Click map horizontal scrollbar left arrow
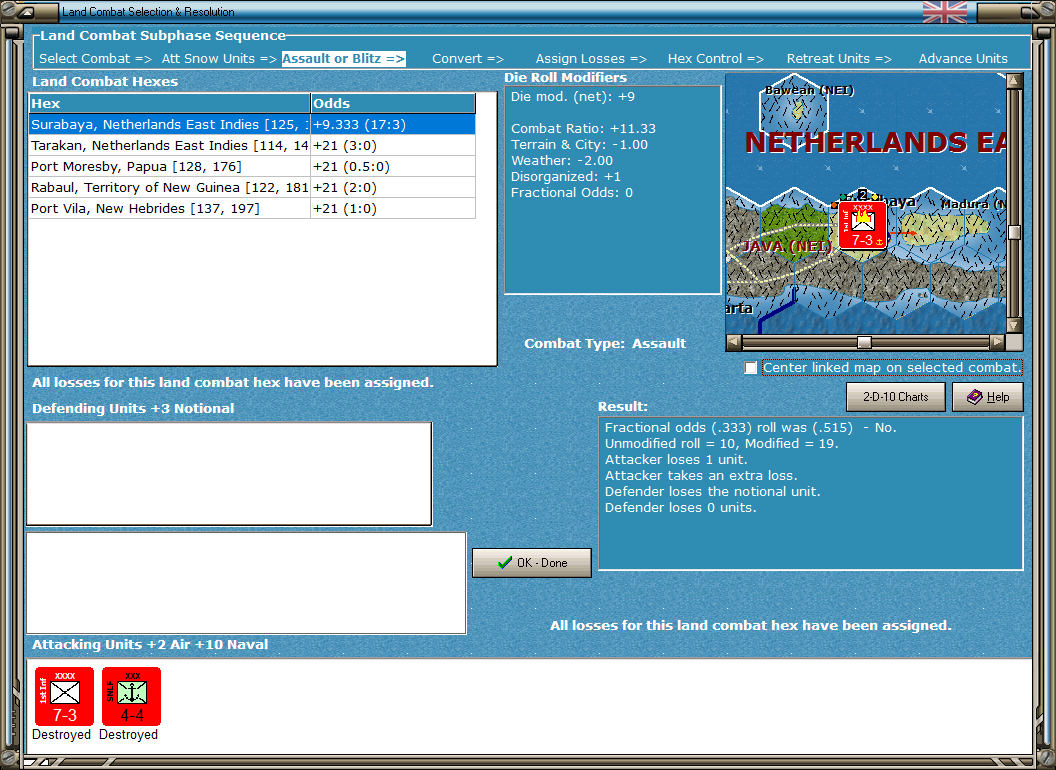The height and width of the screenshot is (770, 1056). pyautogui.click(x=734, y=342)
